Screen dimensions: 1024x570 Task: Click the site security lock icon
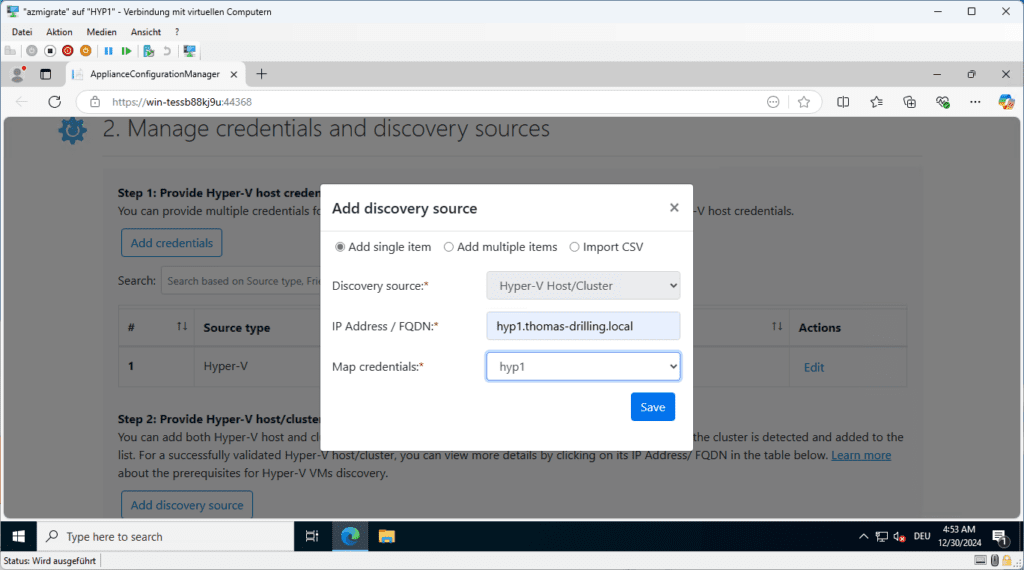click(x=95, y=102)
